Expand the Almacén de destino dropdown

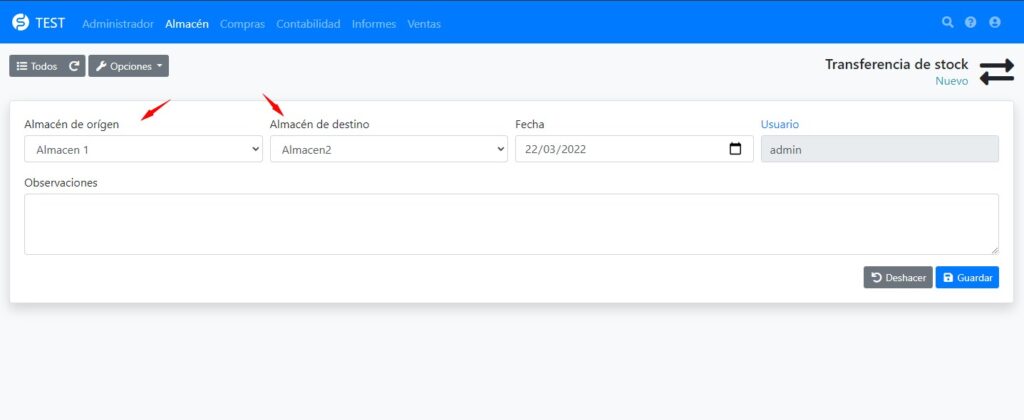pos(389,149)
